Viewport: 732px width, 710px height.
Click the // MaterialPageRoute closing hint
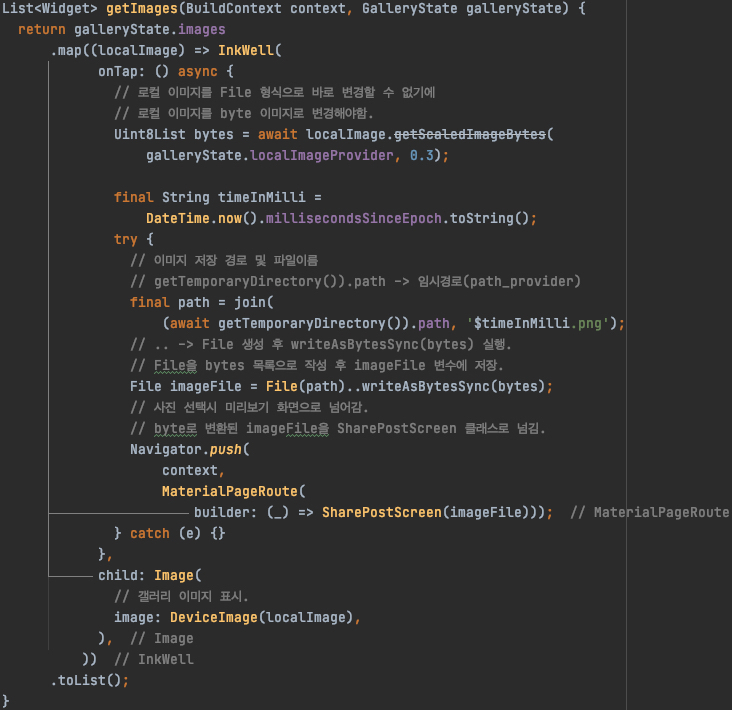[649, 513]
